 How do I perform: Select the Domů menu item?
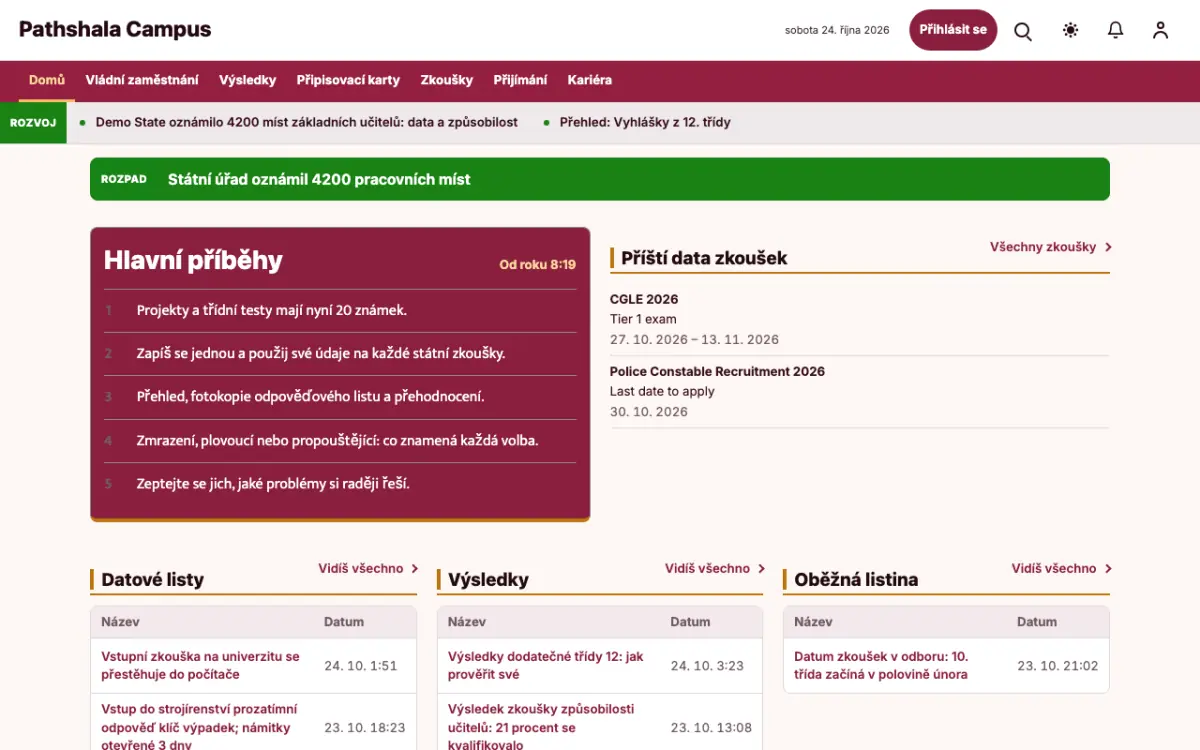pyautogui.click(x=47, y=80)
